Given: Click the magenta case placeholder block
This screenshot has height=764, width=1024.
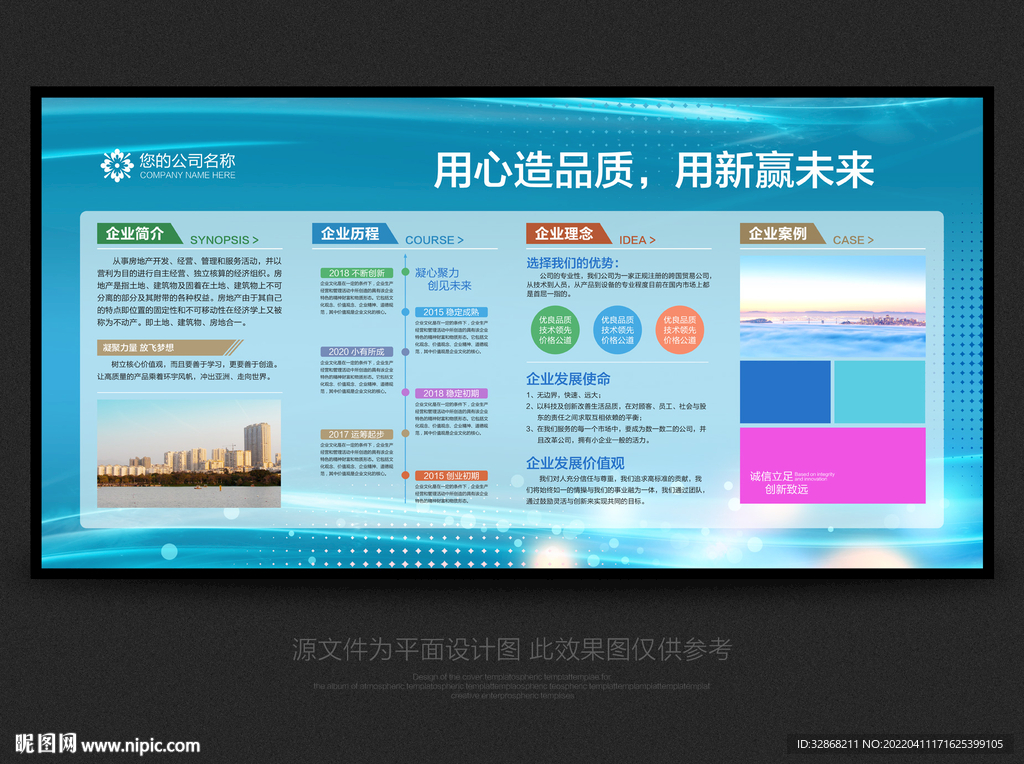Looking at the screenshot, I should coord(833,465).
